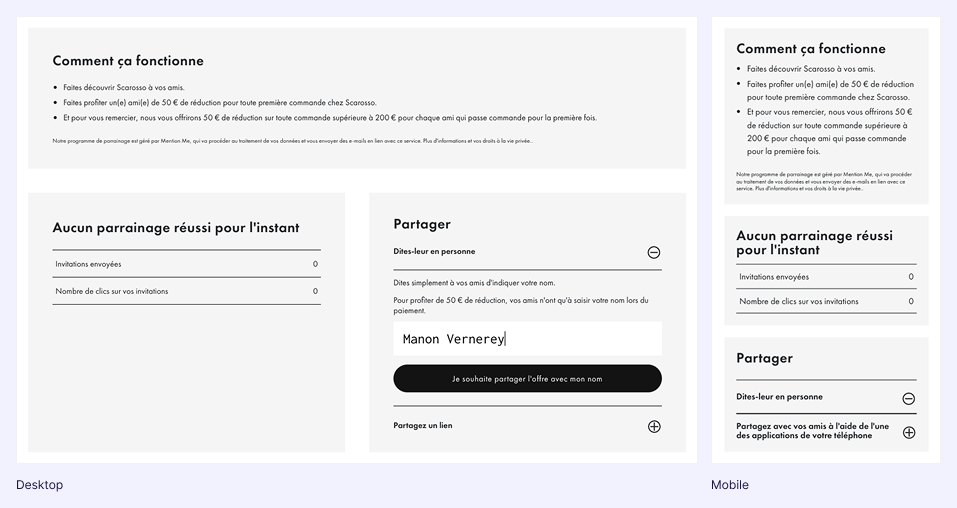Click the "Desktop" frame label
The width and height of the screenshot is (957, 508).
39,485
